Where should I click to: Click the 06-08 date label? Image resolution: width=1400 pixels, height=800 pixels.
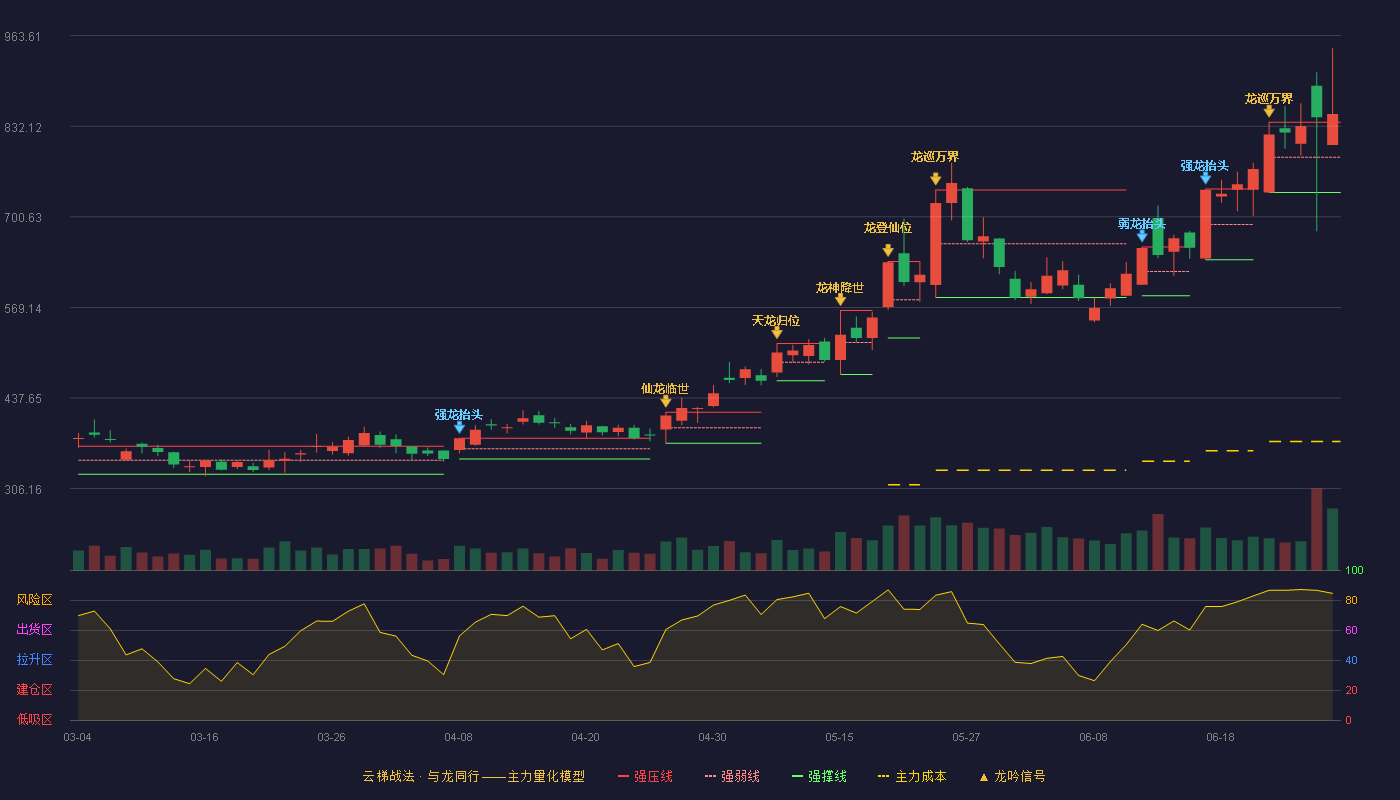[x=1093, y=737]
